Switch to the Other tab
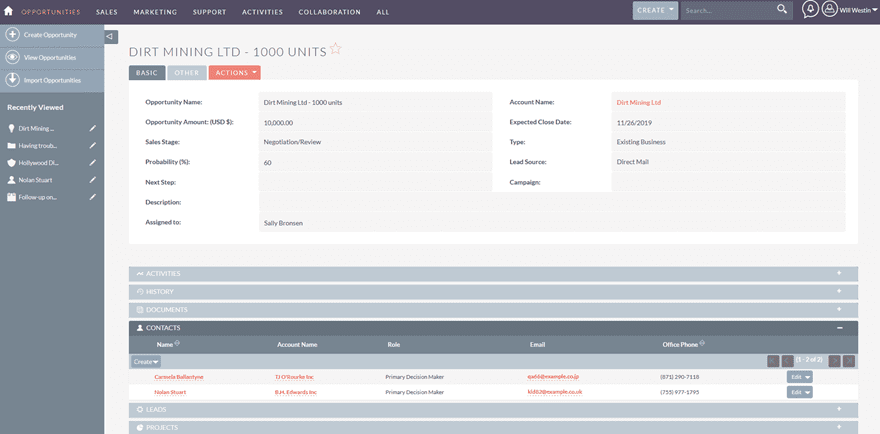This screenshot has height=434, width=880. coord(187,73)
